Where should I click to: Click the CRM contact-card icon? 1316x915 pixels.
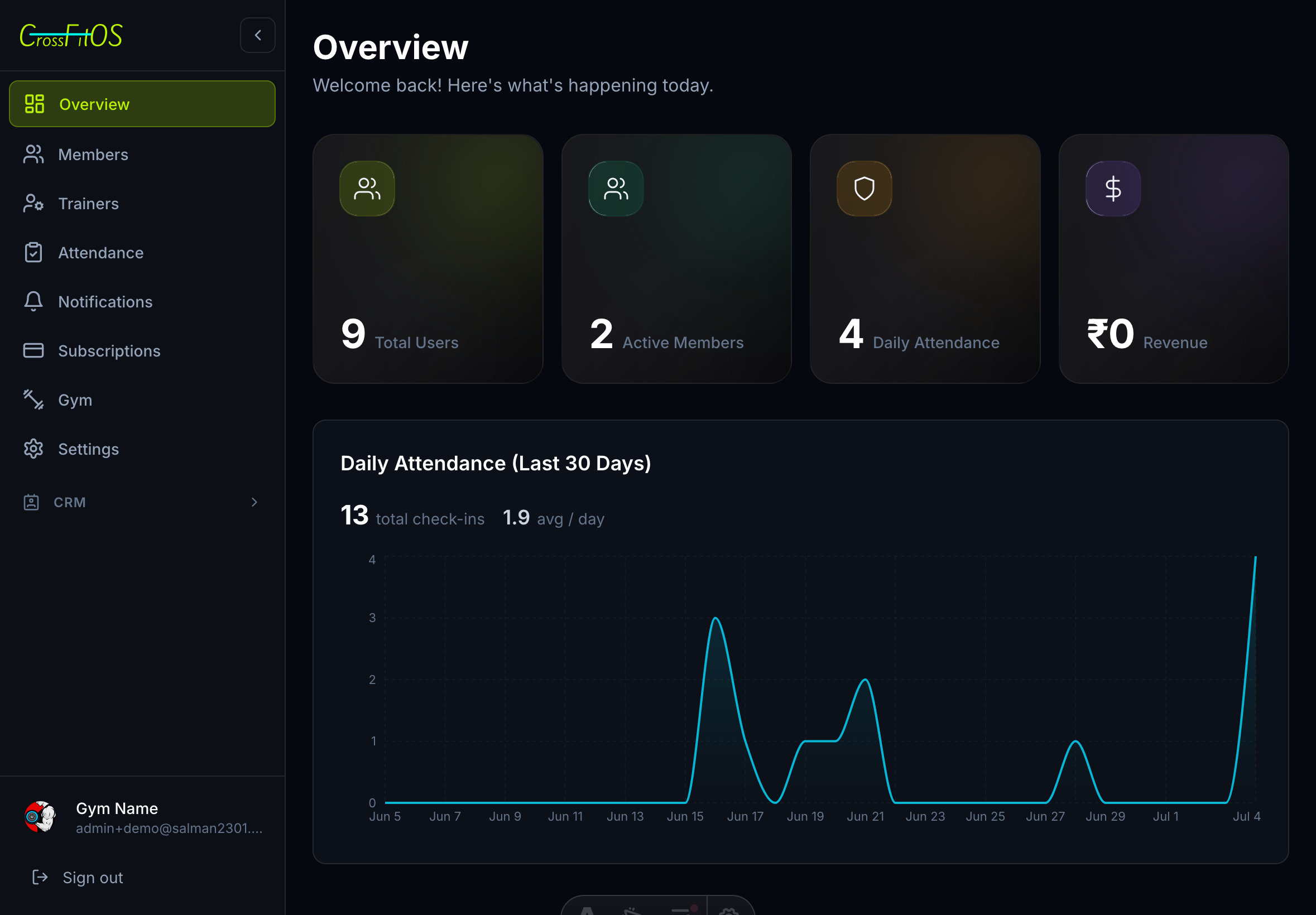coord(31,503)
